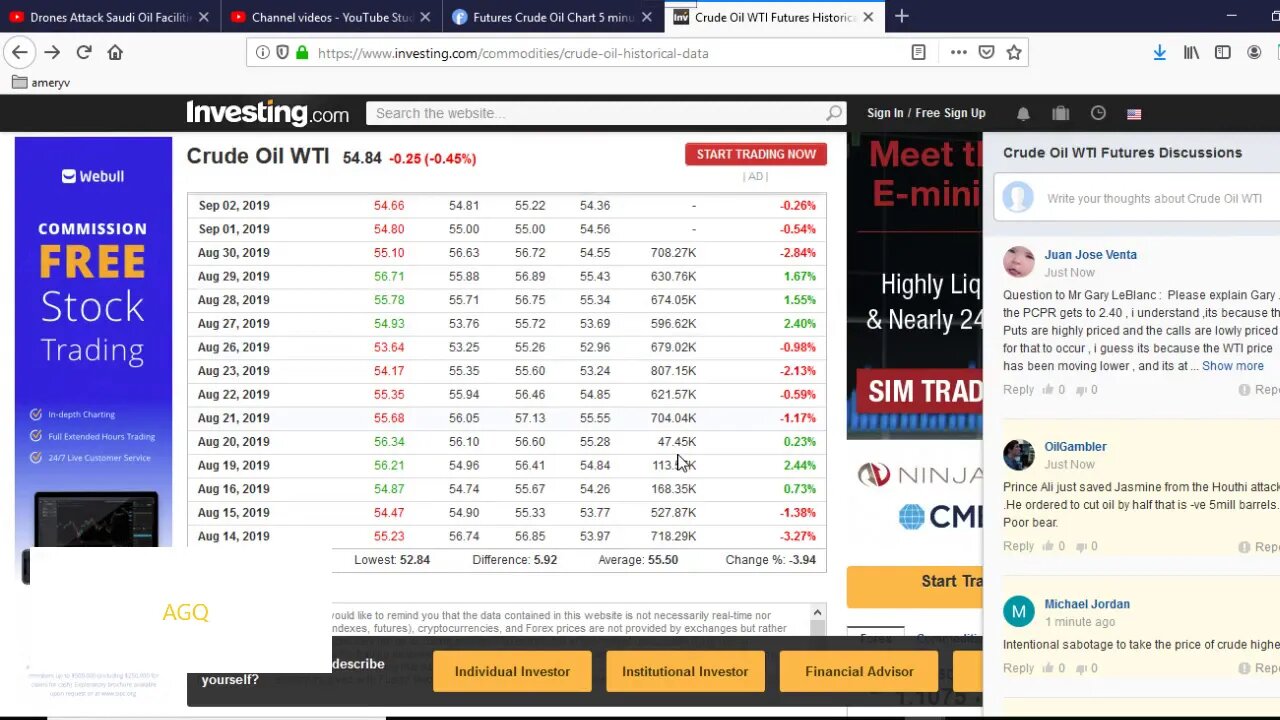This screenshot has width=1280, height=720.
Task: Open the recent history clock icon
Action: pos(1098,113)
